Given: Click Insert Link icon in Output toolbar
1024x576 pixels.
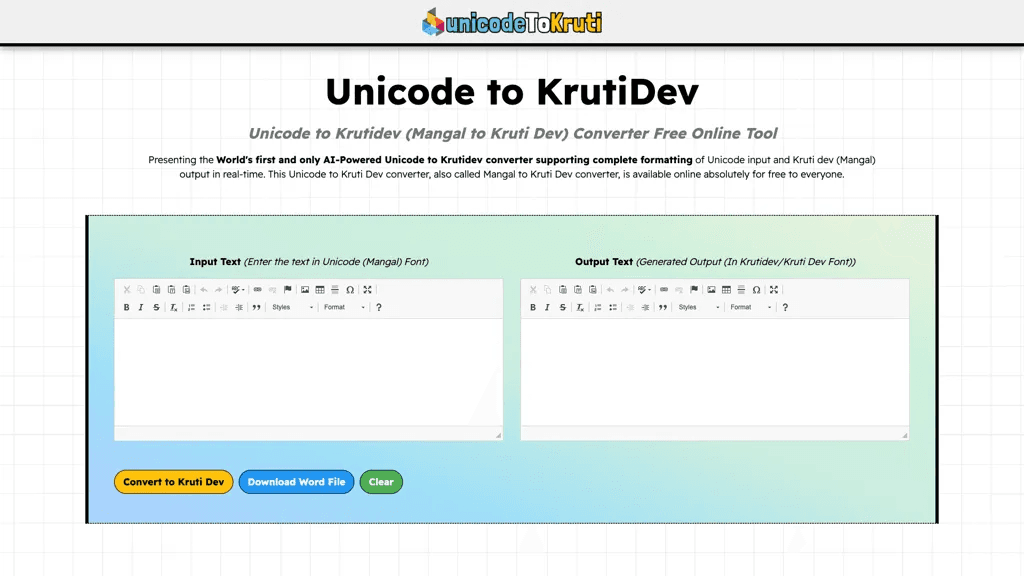Looking at the screenshot, I should [664, 289].
